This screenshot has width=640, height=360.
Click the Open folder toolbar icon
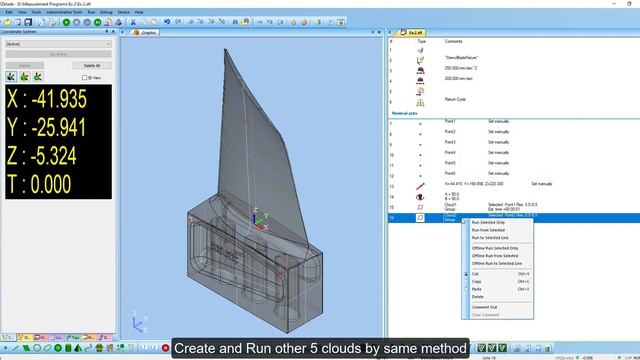7,22
